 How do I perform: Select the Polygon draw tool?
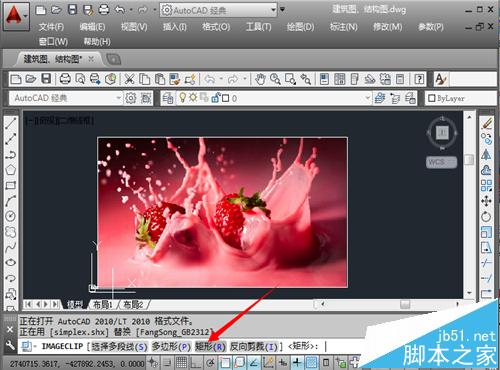pyautogui.click(x=11, y=170)
